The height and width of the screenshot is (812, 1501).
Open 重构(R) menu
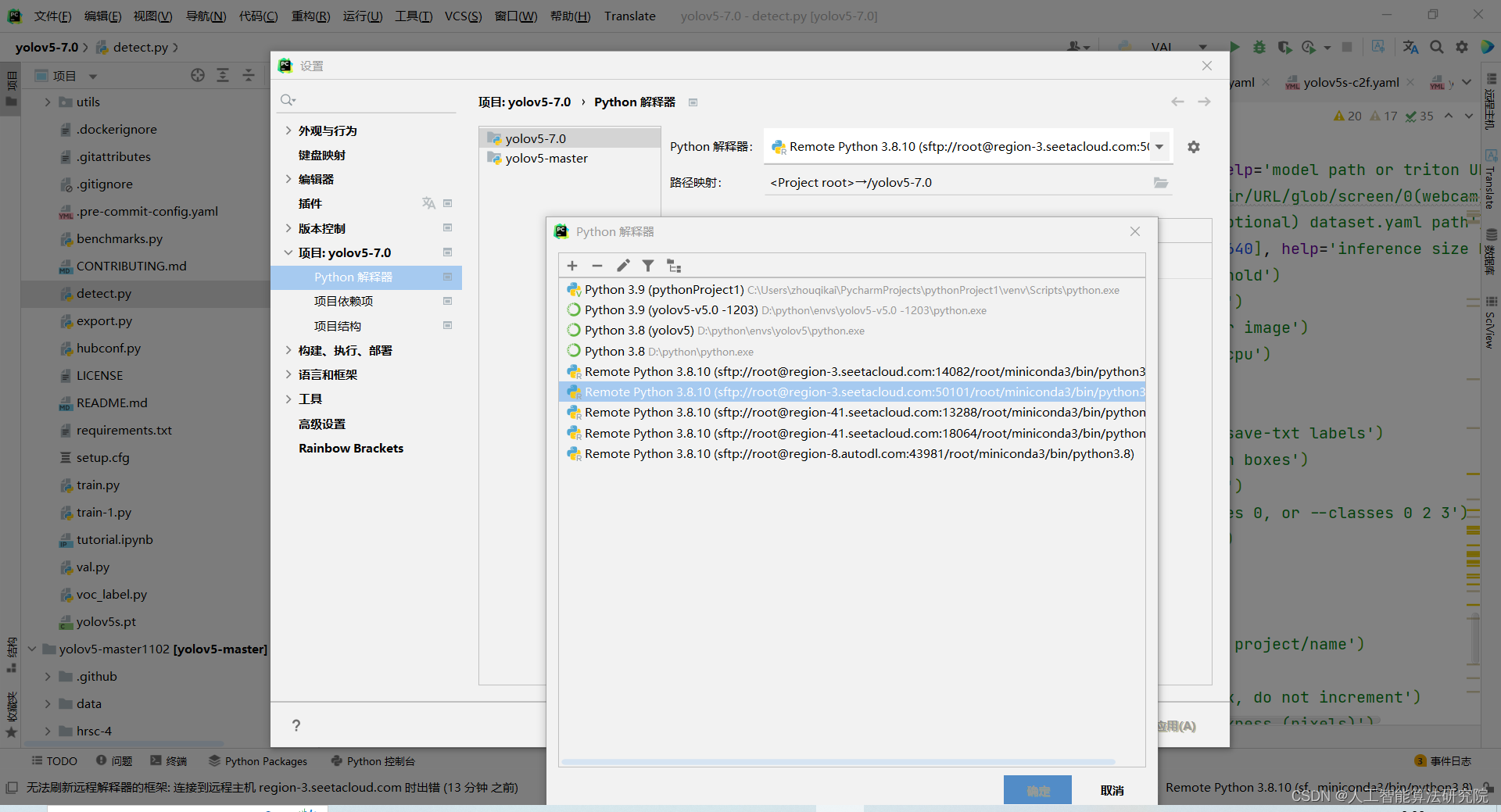[310, 16]
